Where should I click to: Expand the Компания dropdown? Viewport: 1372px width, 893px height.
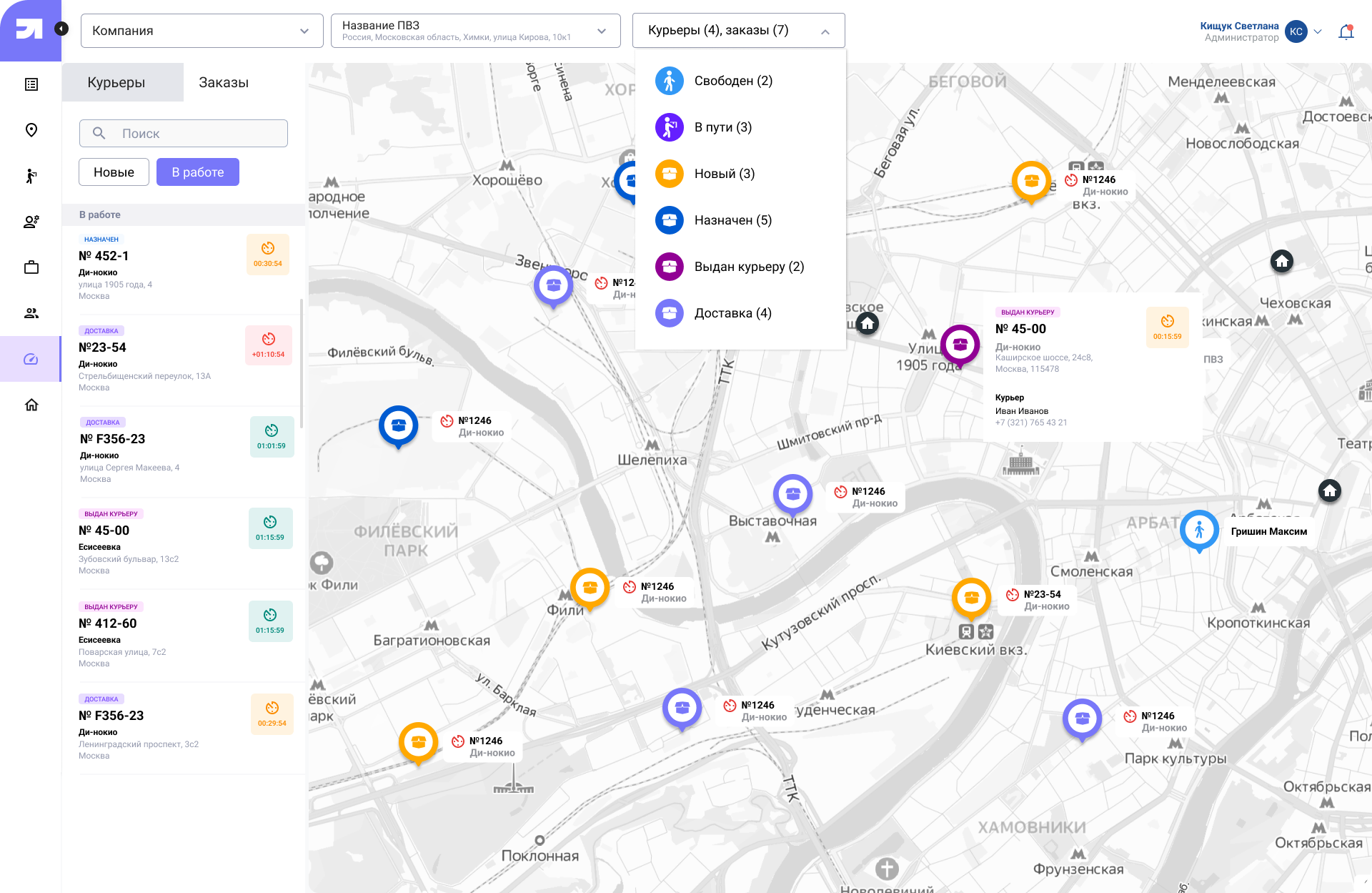[x=202, y=31]
